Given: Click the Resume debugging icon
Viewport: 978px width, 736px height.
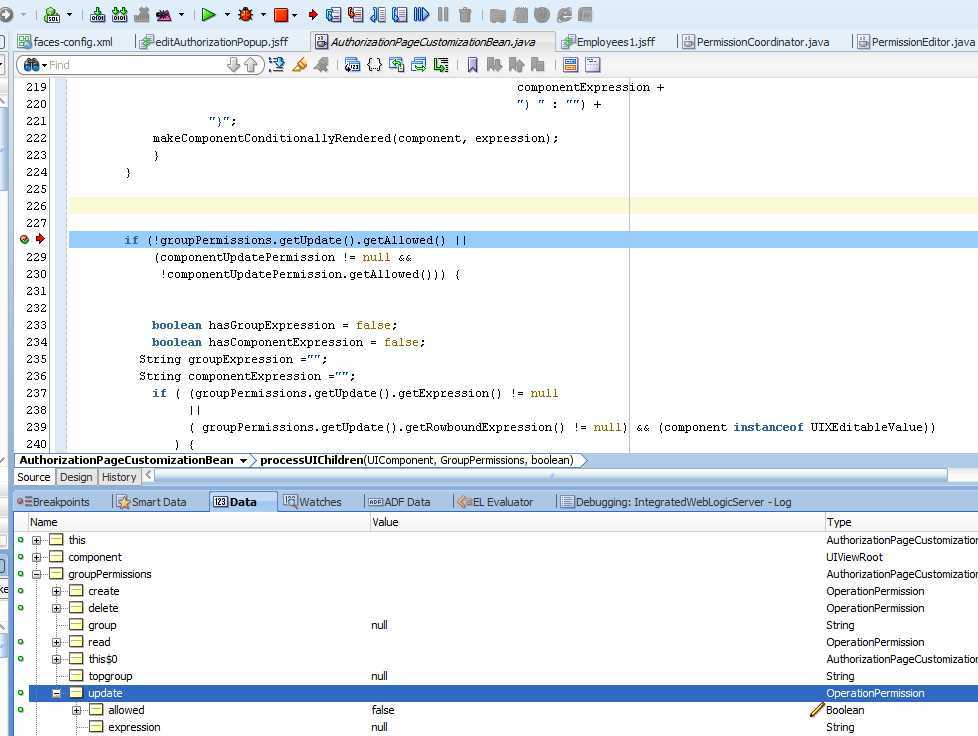Looking at the screenshot, I should pos(421,15).
